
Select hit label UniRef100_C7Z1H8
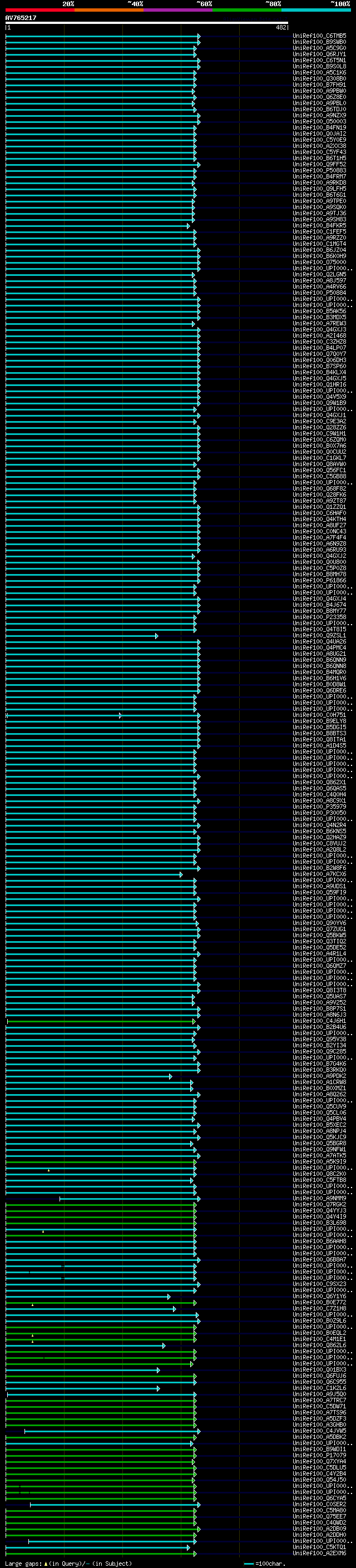(x=319, y=1309)
